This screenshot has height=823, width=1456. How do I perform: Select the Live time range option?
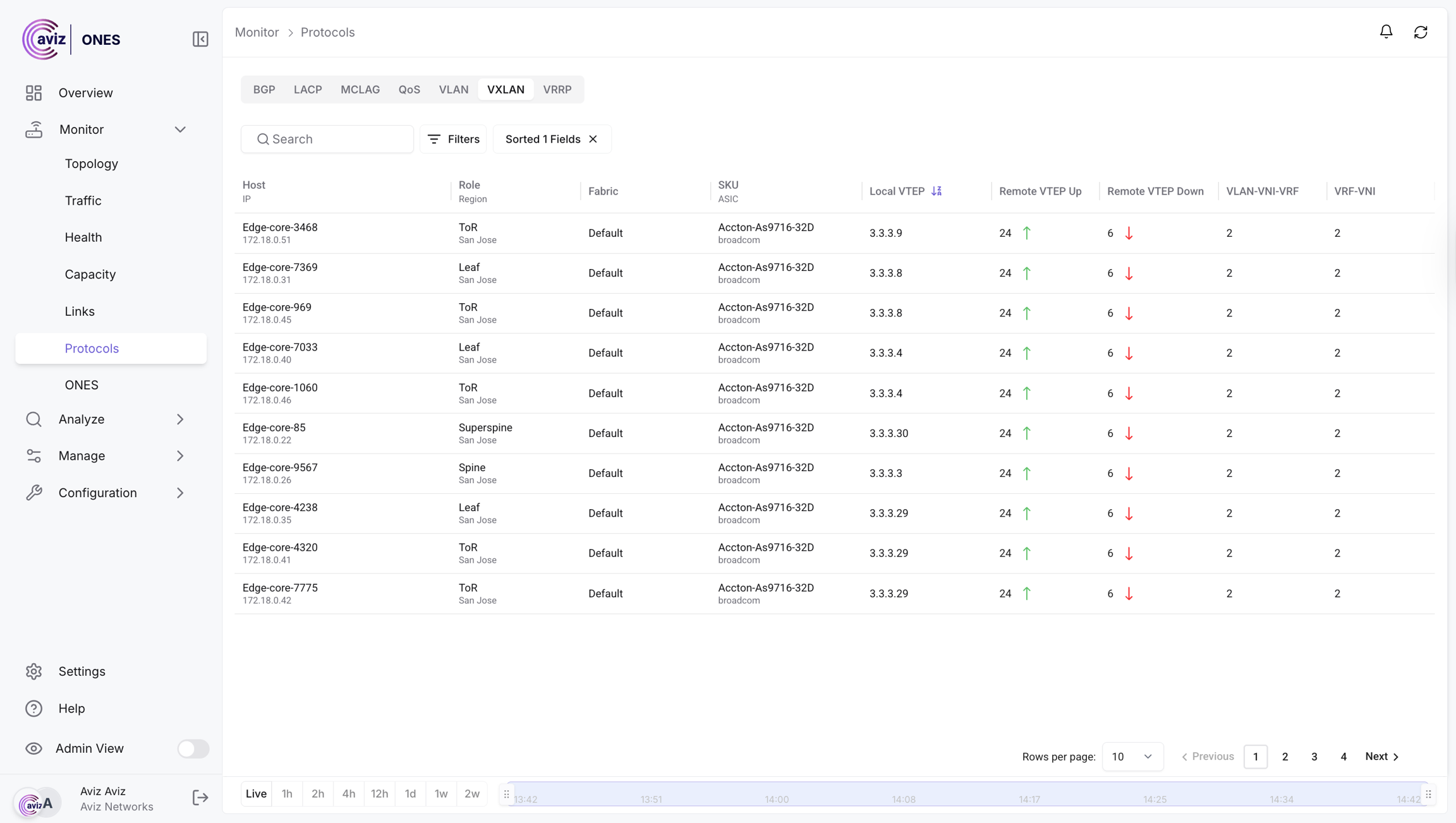pos(256,793)
